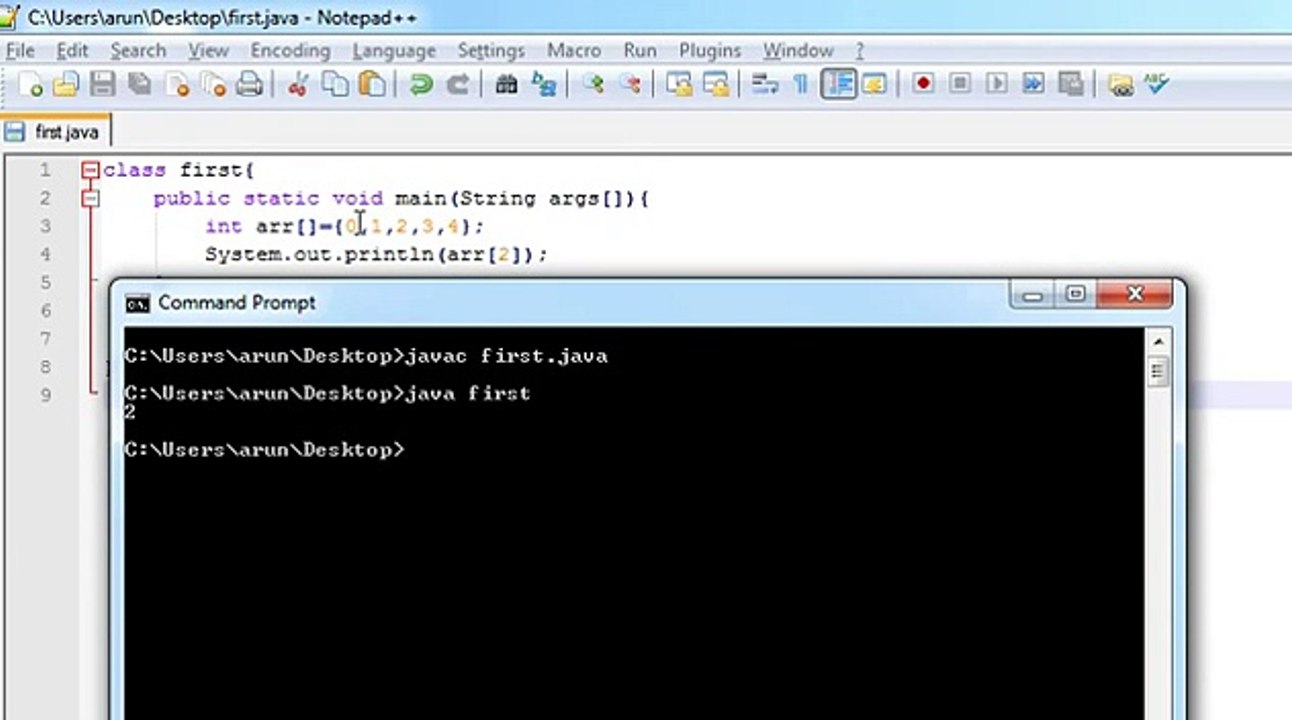Open the Encoding menu
1292x720 pixels.
coord(290,50)
